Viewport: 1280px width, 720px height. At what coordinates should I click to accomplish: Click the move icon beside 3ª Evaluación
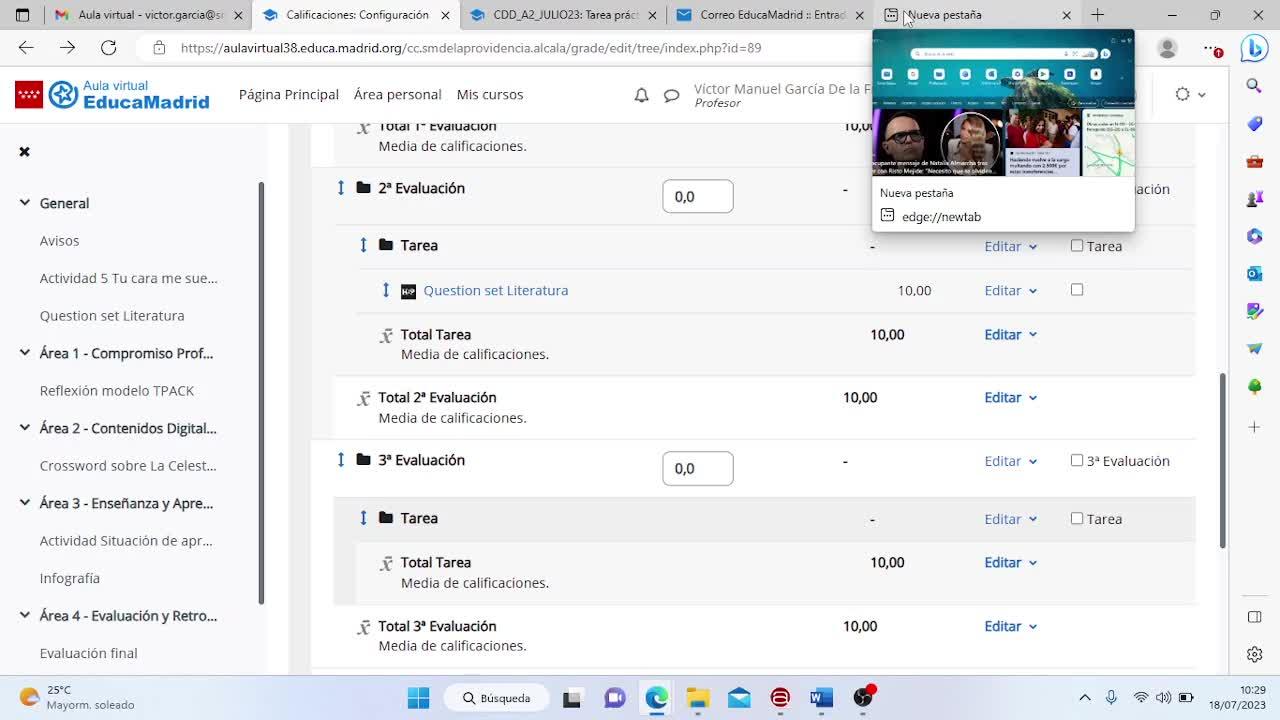[x=341, y=460]
